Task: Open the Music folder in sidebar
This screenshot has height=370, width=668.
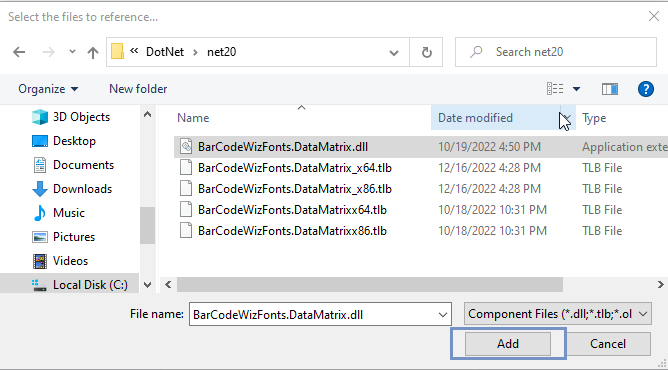Action: tap(69, 212)
